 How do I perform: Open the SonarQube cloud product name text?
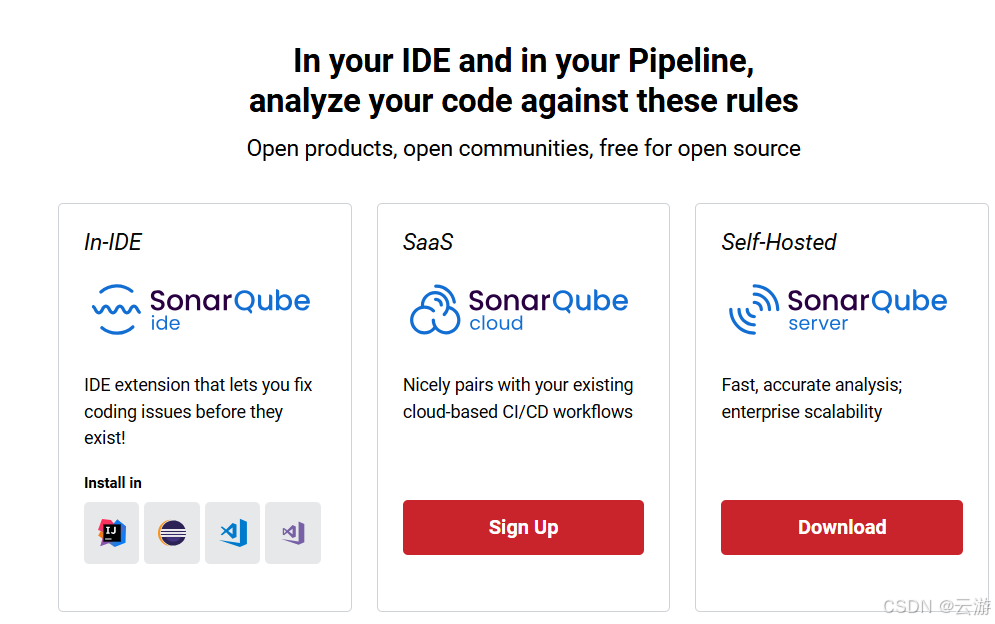point(548,310)
